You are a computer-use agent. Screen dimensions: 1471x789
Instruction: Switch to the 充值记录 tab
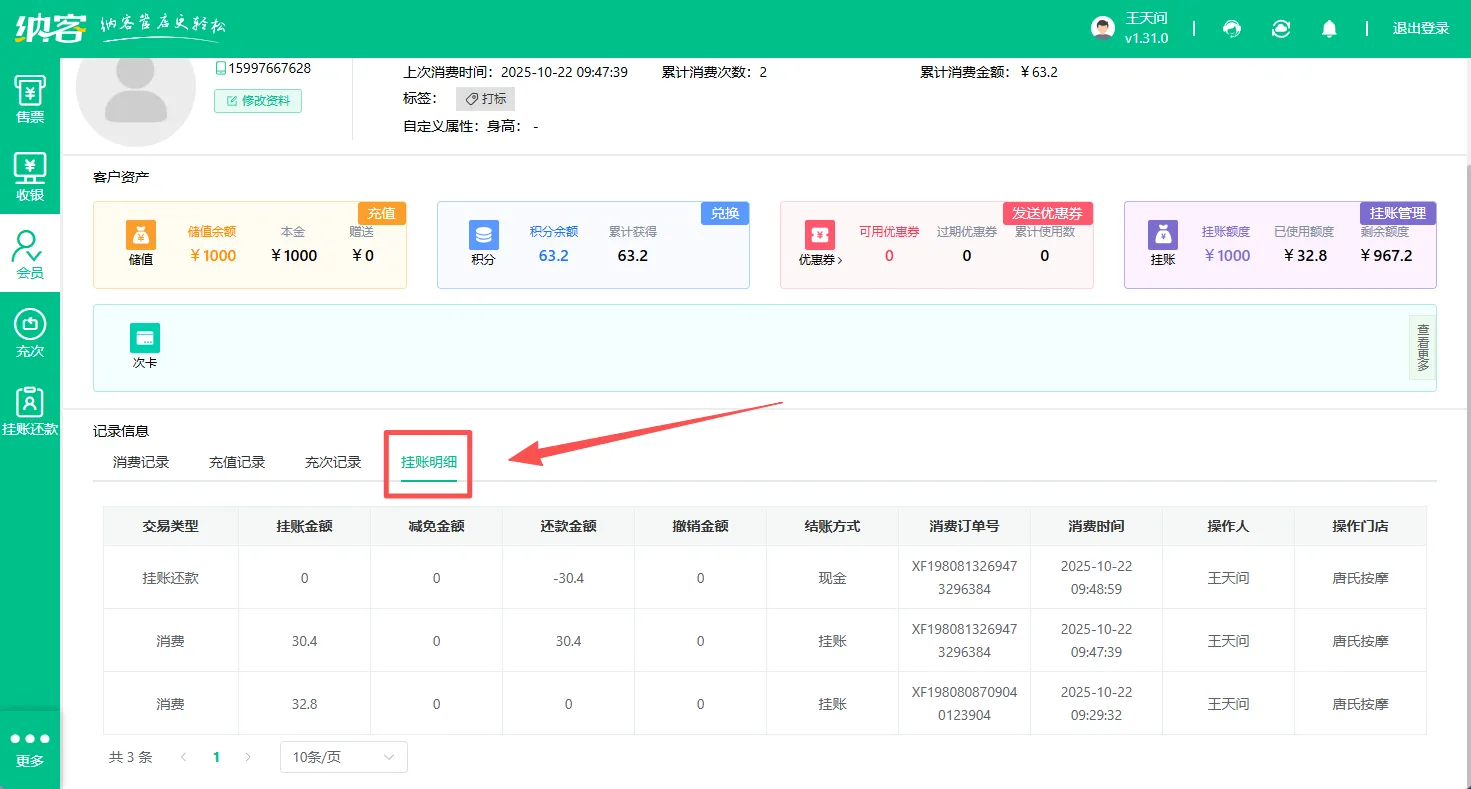pyautogui.click(x=237, y=462)
